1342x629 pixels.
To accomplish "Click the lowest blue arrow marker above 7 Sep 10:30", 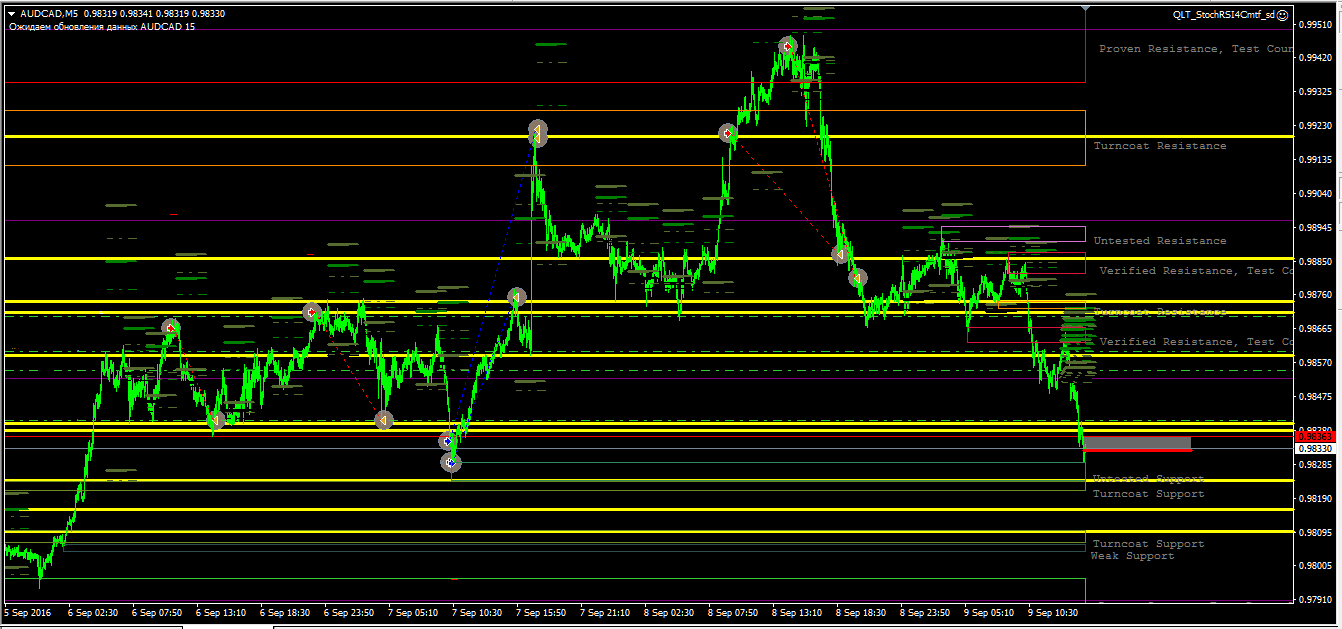I will tap(451, 462).
